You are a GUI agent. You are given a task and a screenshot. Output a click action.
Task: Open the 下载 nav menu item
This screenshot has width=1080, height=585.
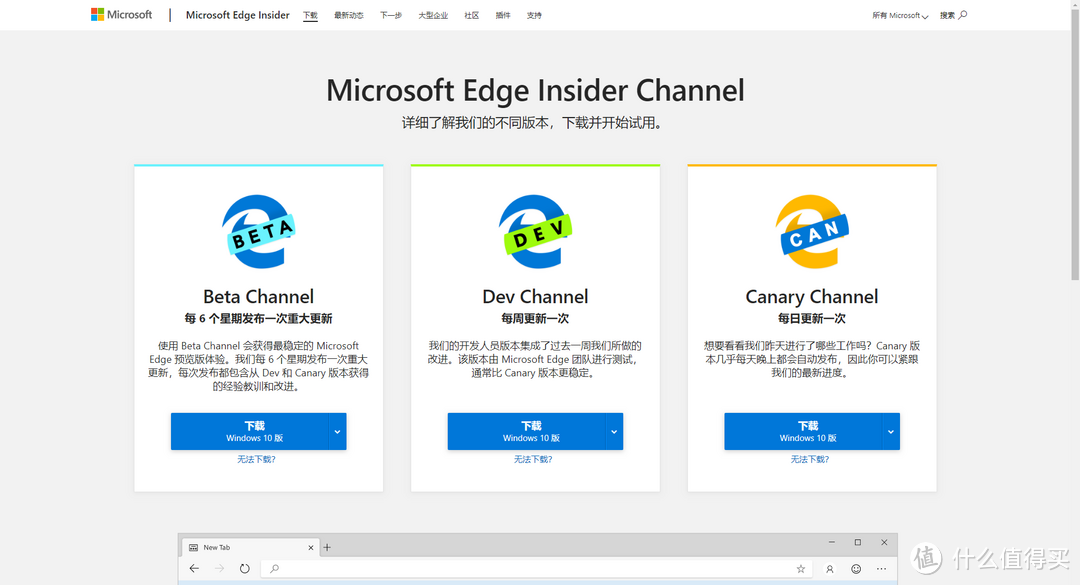[311, 15]
